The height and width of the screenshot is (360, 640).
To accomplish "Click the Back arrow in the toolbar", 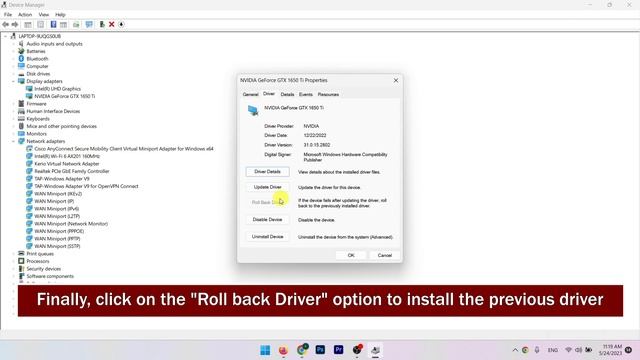I will 6,24.
